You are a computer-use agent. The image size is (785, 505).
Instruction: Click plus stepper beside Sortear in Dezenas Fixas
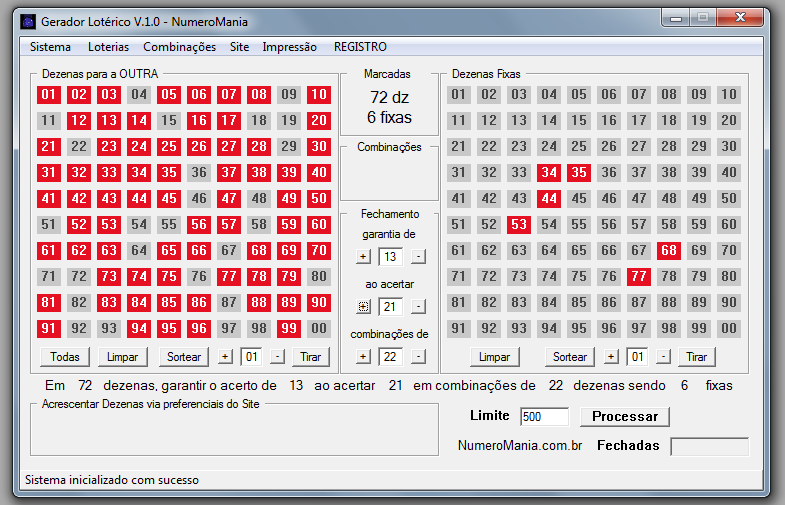click(x=611, y=357)
